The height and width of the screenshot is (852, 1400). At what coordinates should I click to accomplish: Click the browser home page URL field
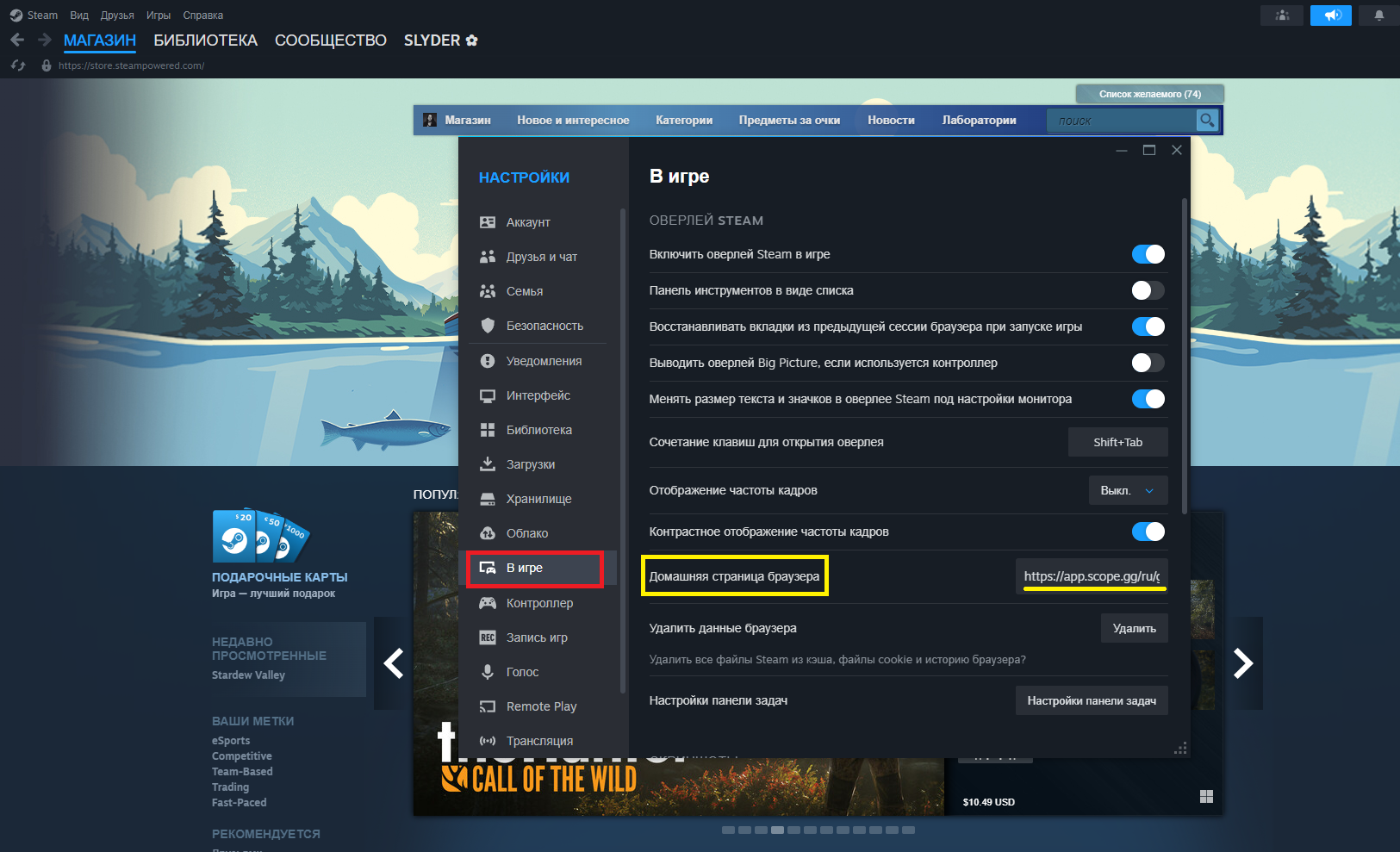(x=1091, y=576)
